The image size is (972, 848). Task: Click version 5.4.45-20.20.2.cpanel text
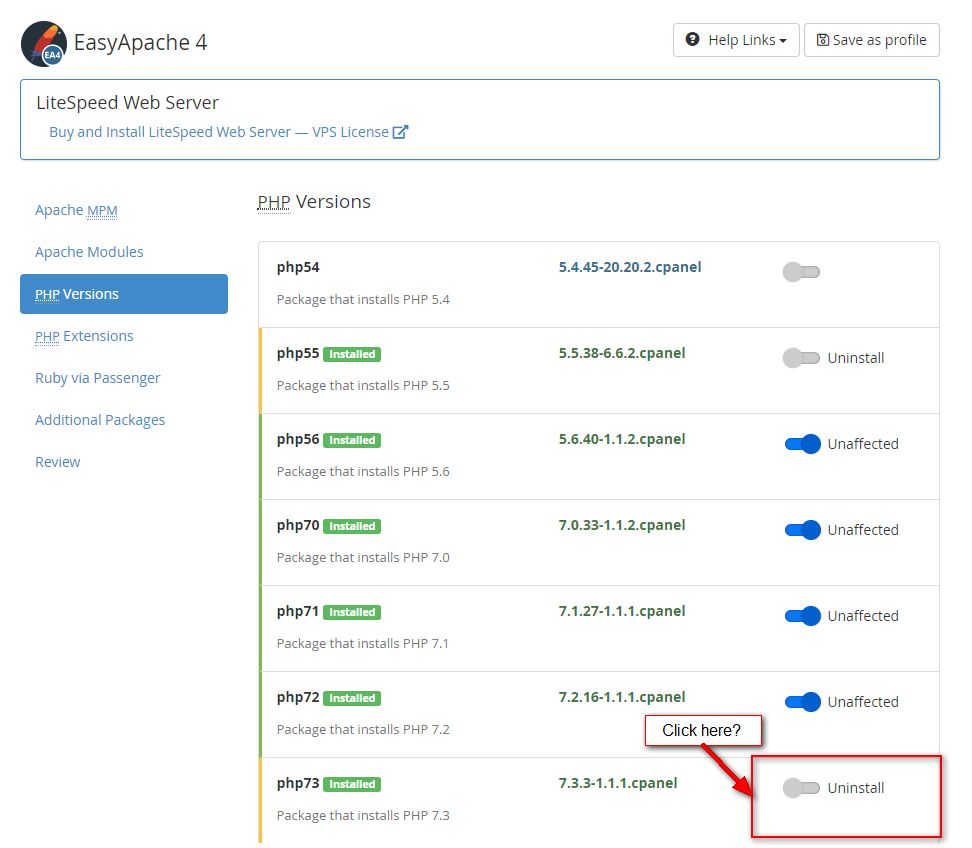[x=630, y=267]
